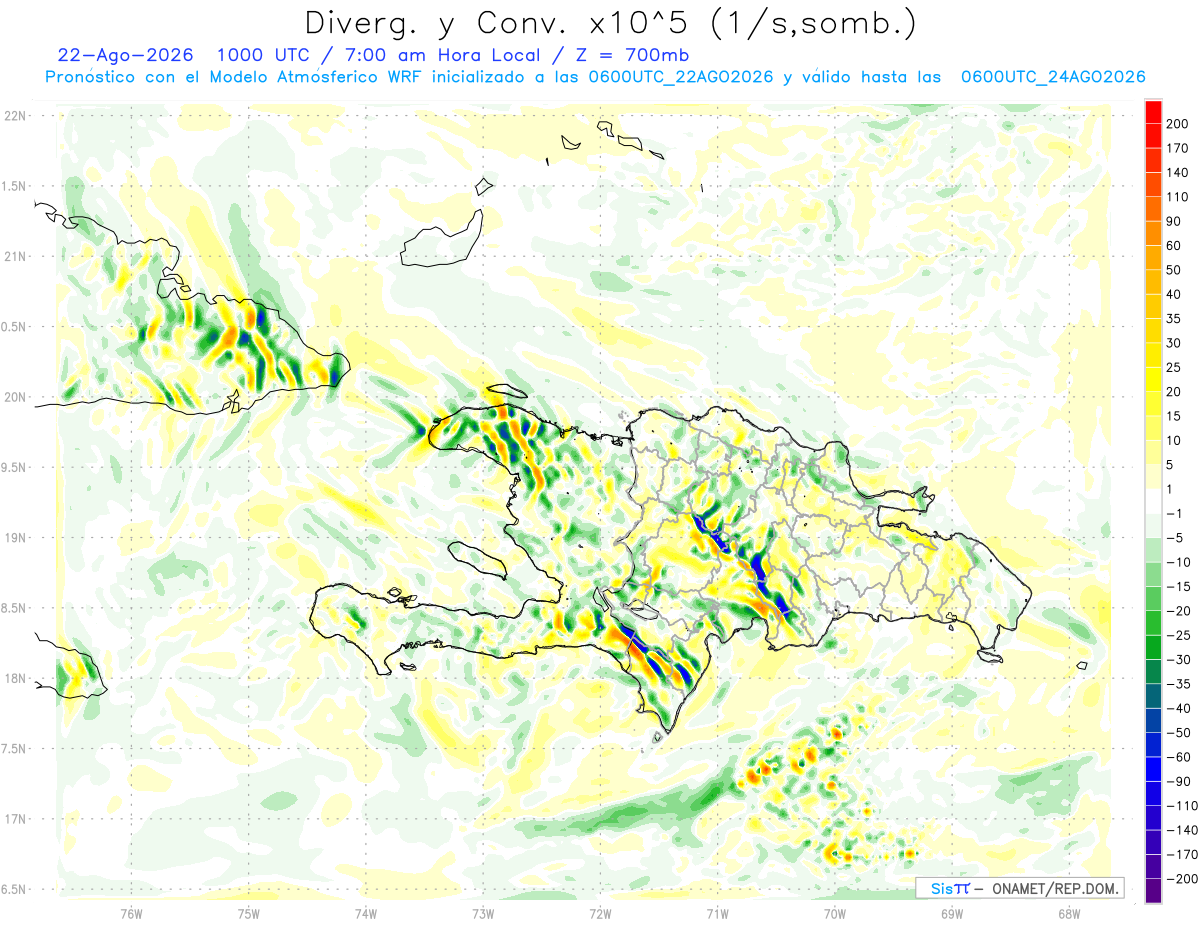Click the '18N' latitude label
Viewport: 1200px width, 927px height.
pyautogui.click(x=14, y=678)
